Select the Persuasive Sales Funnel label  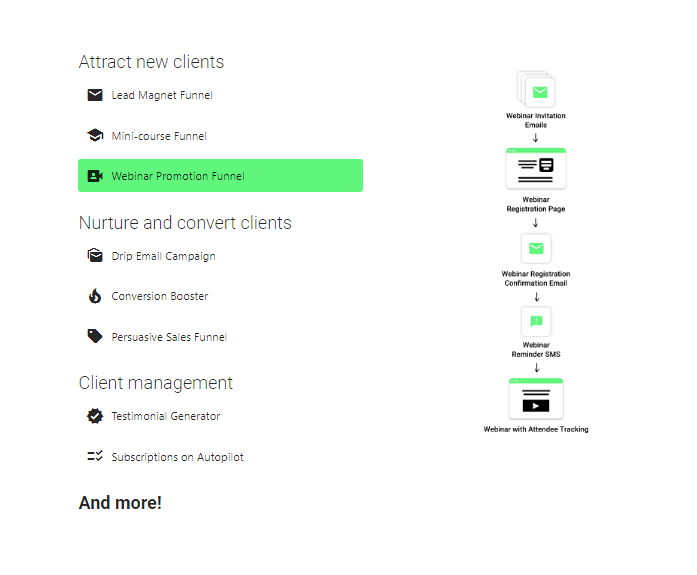pyautogui.click(x=169, y=337)
